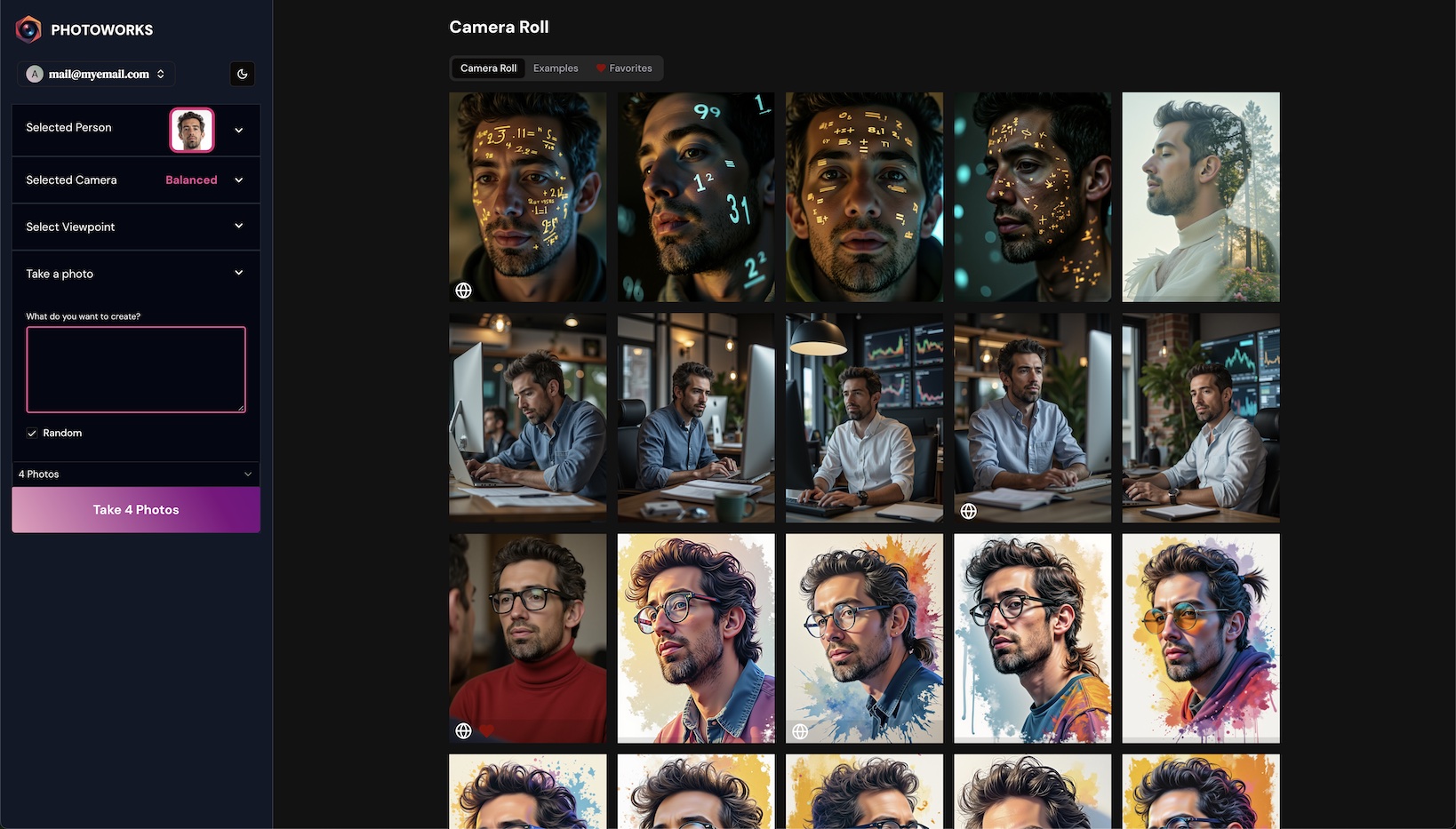Expand the Selected Person section chevron
This screenshot has width=1456, height=829.
238,130
